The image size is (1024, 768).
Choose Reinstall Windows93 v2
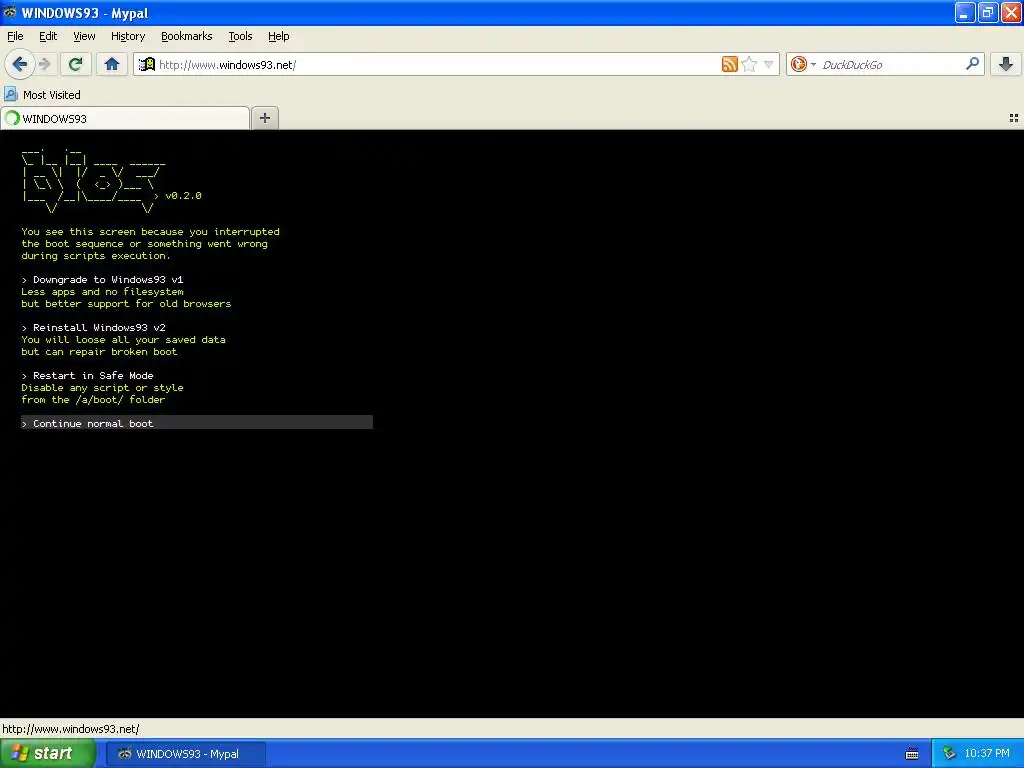[99, 327]
